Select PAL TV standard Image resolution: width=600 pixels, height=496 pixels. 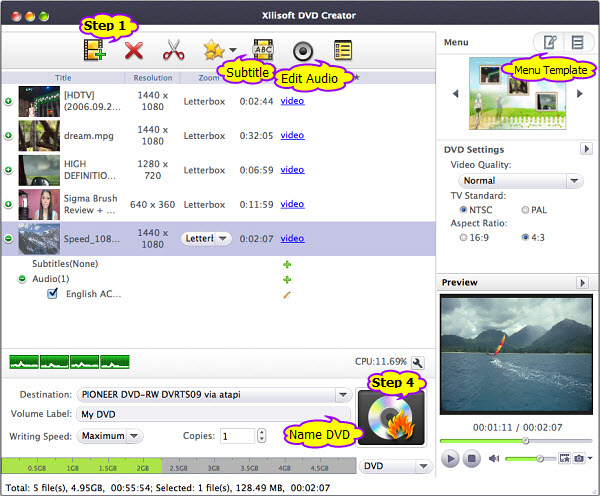click(525, 210)
